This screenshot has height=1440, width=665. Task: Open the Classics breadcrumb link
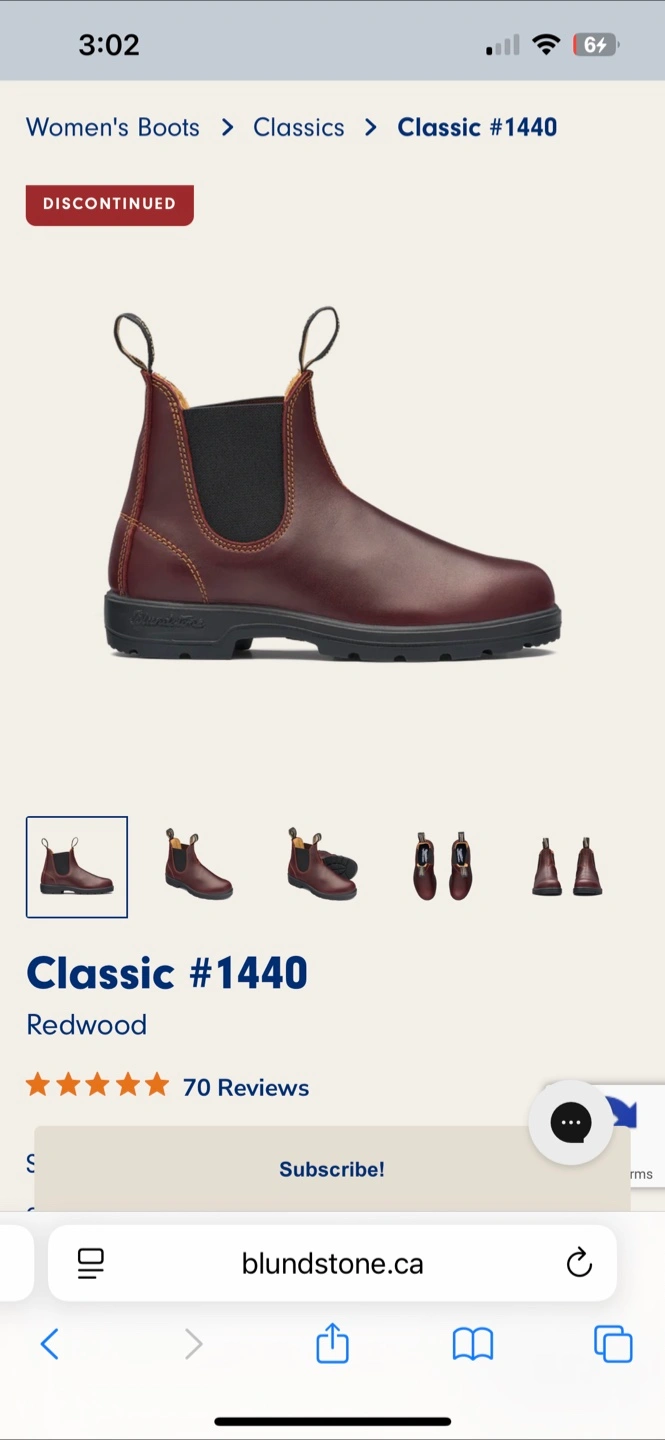299,127
